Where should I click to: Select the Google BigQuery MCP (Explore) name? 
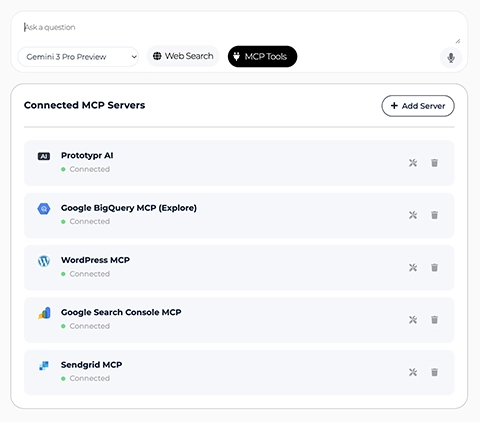coord(129,208)
